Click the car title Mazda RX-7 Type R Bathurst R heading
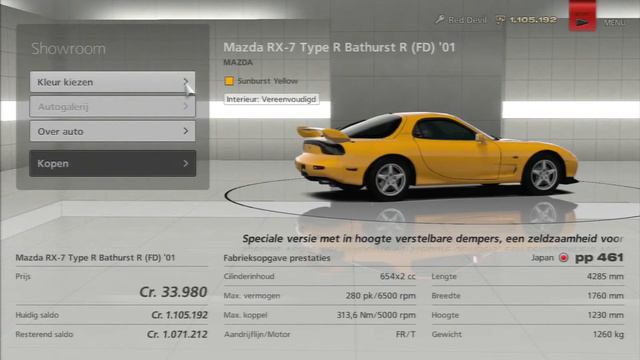640x360 pixels. click(339, 47)
